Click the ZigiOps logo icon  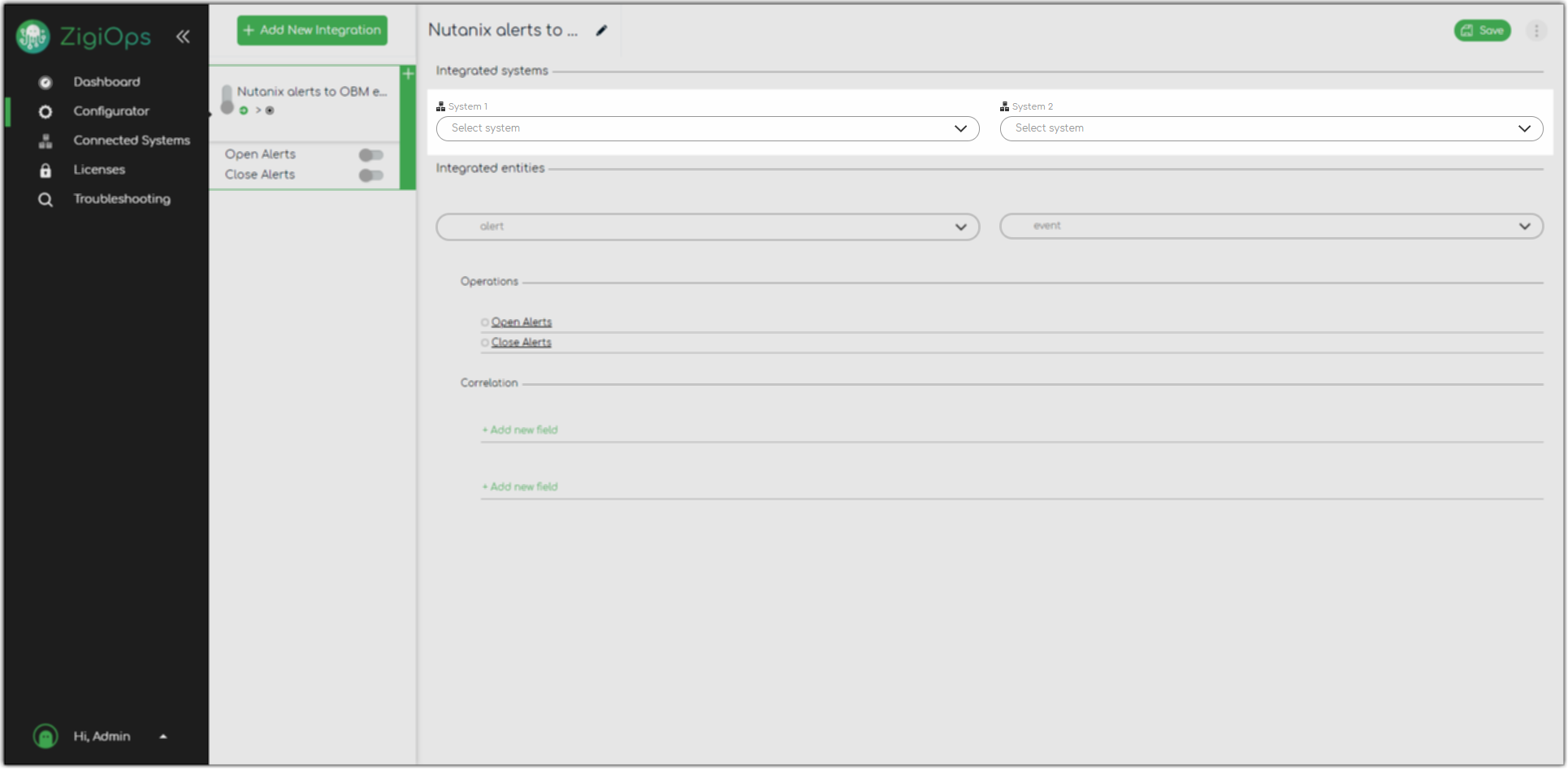33,37
